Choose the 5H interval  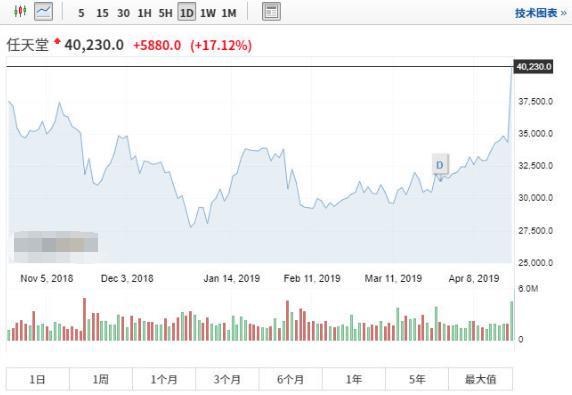pos(165,13)
